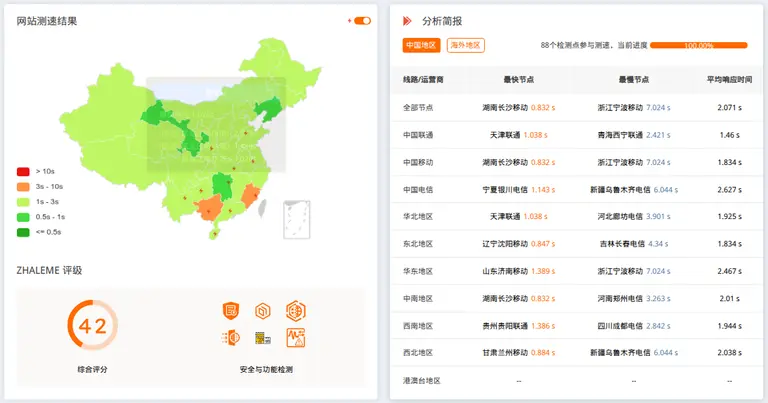Click the 42 overall score gauge
Screen dimensions: 768x403
tap(93, 325)
